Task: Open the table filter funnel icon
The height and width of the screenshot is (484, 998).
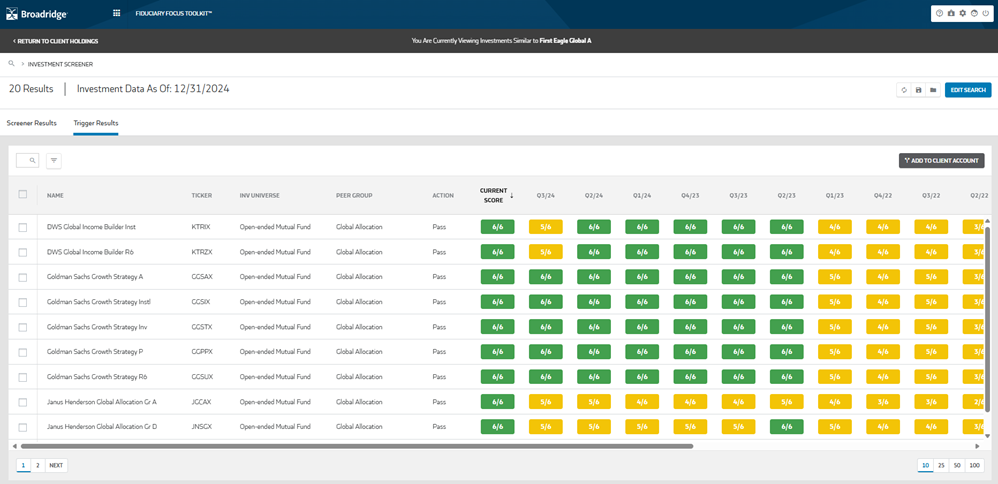Action: point(53,161)
